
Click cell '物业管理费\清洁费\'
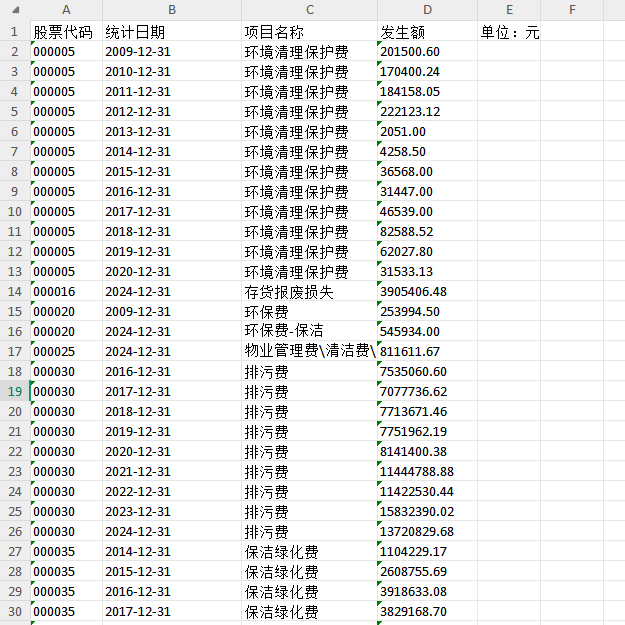[x=309, y=351]
